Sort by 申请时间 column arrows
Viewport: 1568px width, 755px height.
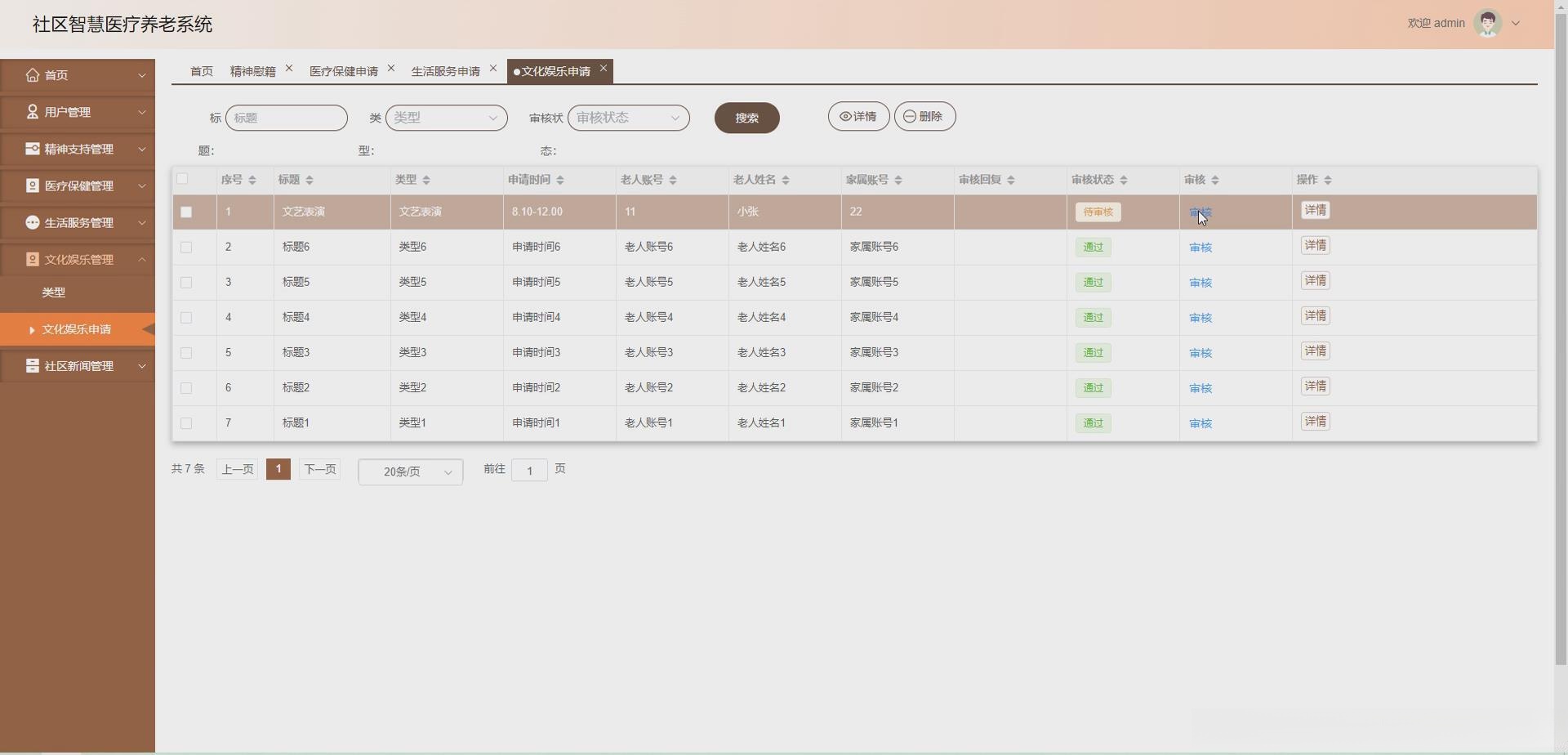tap(560, 180)
